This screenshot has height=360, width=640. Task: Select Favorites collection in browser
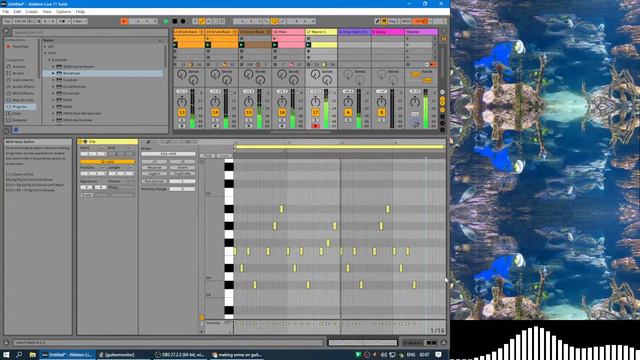tap(20, 47)
